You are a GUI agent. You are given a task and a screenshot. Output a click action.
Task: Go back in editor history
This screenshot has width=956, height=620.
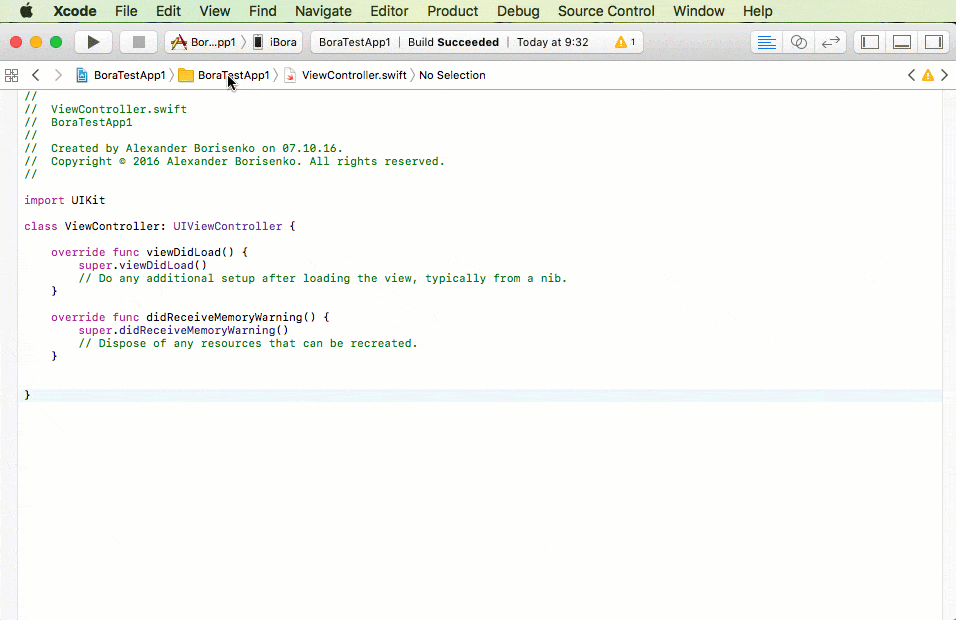35,75
